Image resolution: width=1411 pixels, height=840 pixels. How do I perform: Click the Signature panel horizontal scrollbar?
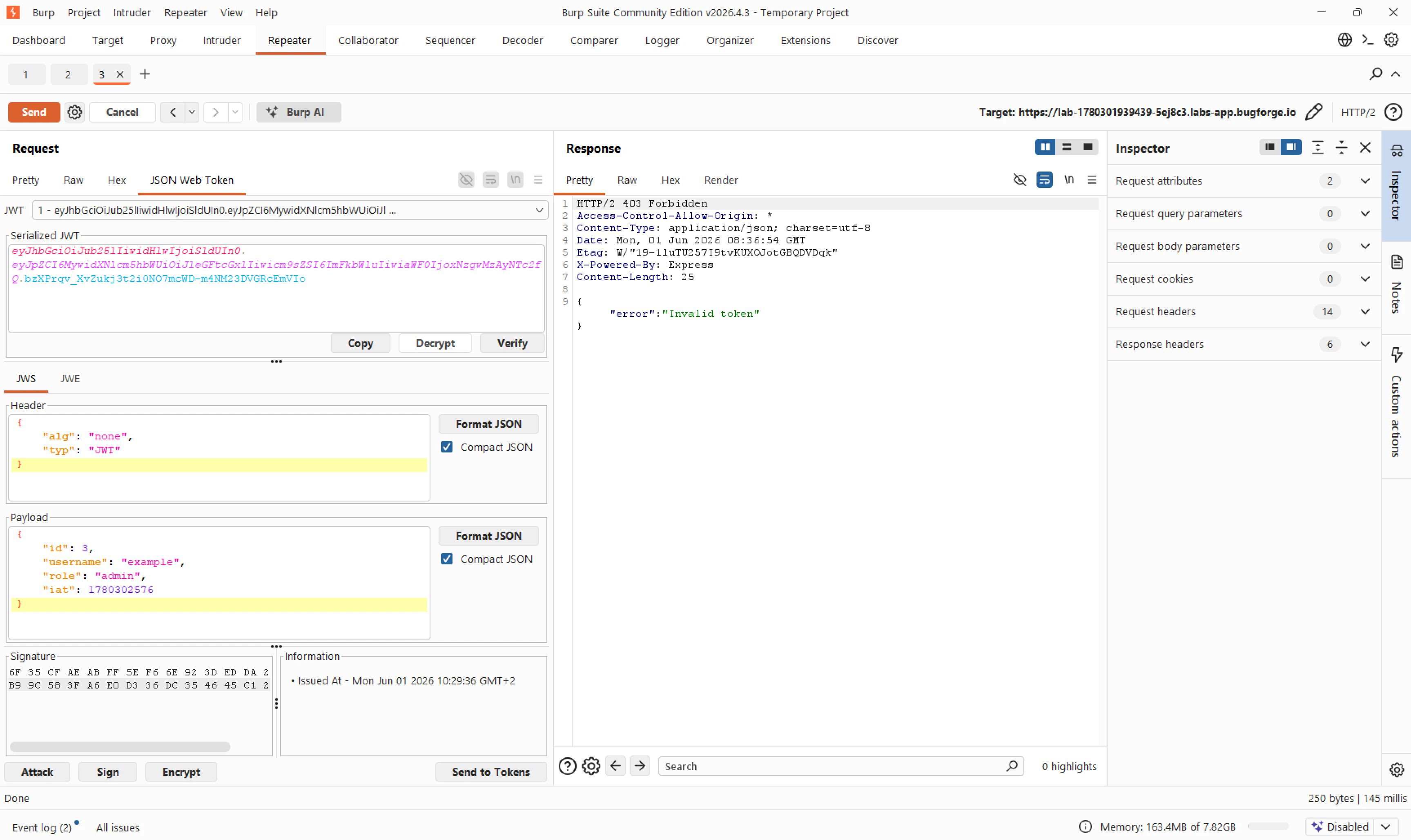tap(120, 746)
